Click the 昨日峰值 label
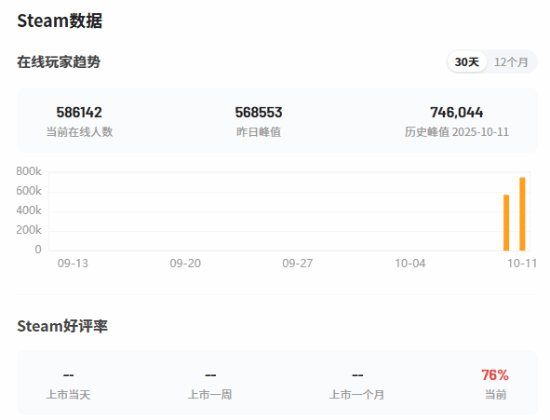This screenshot has width=550, height=420. (259, 132)
